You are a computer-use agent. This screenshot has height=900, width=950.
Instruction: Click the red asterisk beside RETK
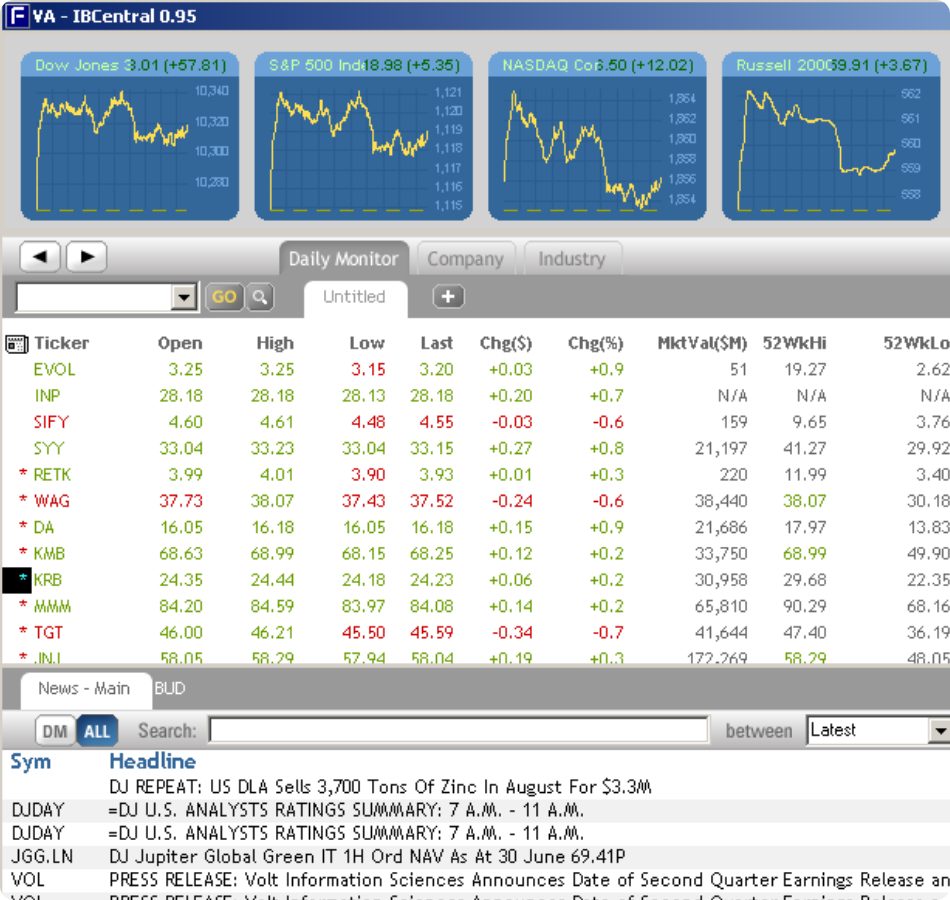point(23,473)
